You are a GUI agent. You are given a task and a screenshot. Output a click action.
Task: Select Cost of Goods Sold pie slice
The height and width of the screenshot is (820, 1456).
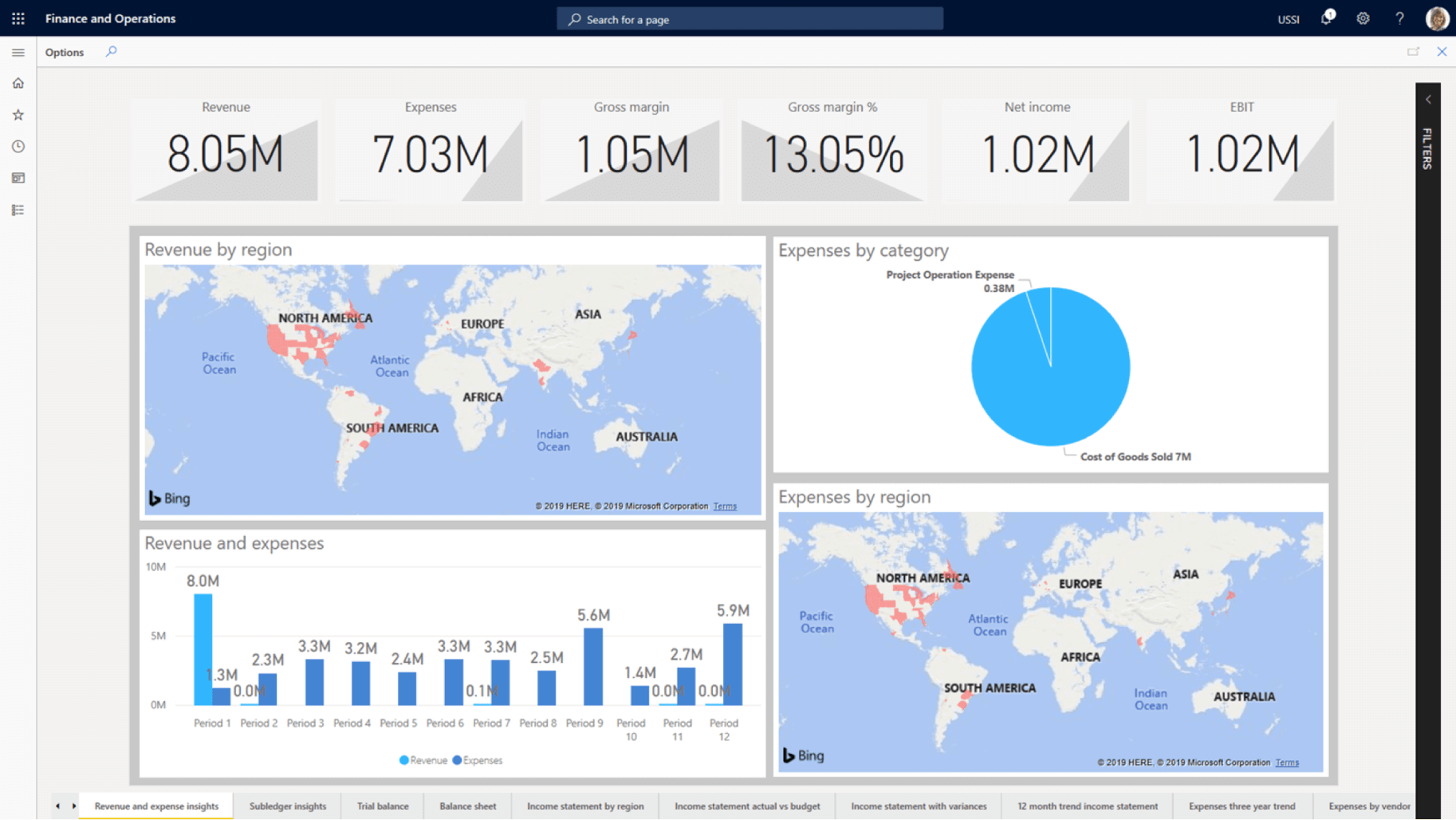point(1061,383)
